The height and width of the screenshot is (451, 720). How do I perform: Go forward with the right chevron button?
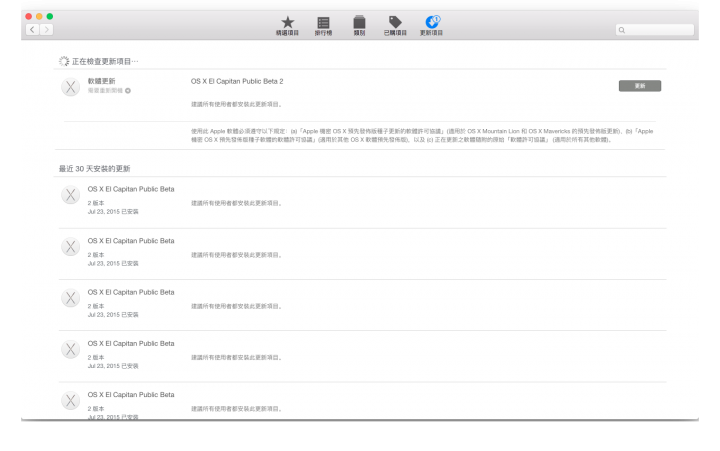click(46, 30)
